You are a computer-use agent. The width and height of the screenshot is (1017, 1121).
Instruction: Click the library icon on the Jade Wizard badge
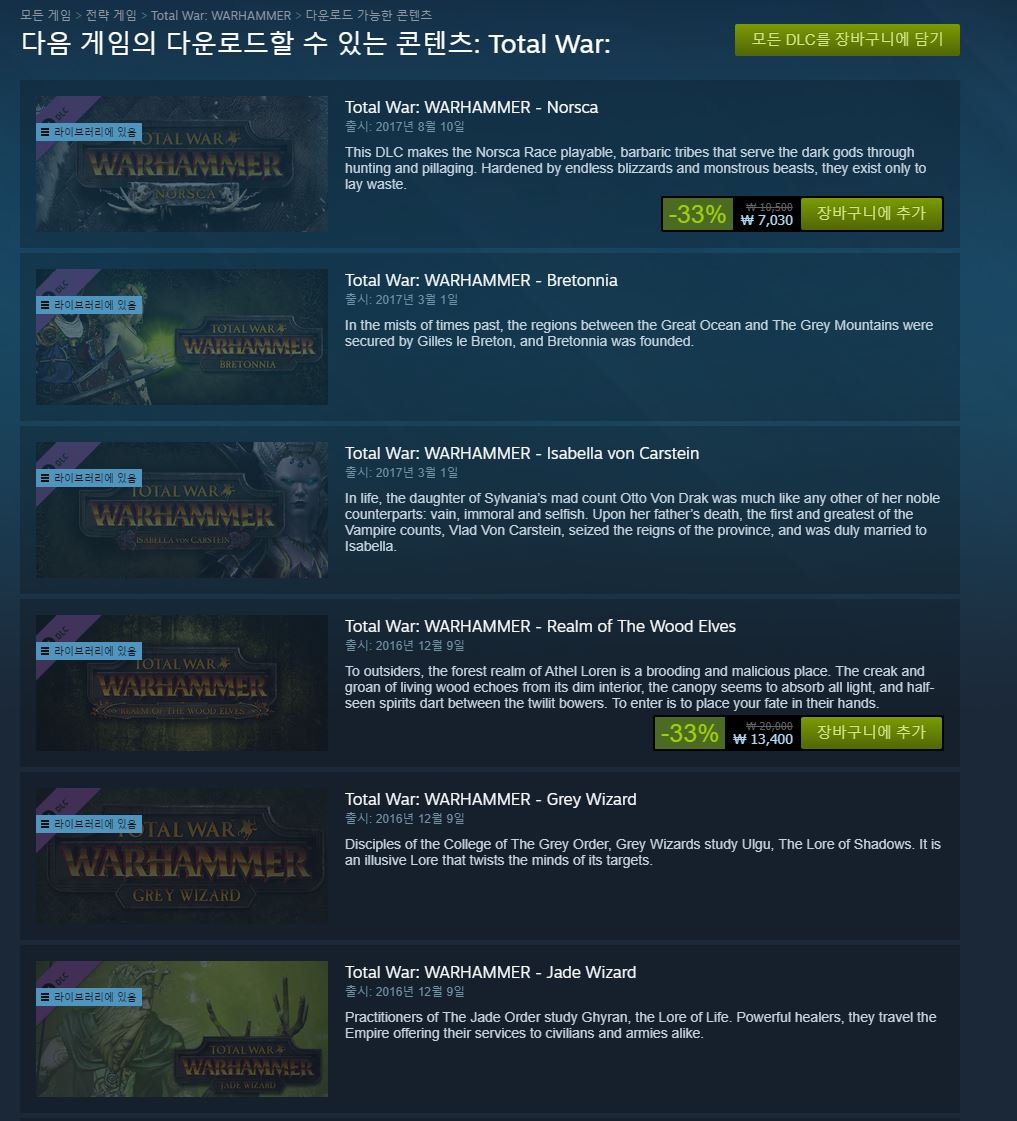tap(45, 997)
